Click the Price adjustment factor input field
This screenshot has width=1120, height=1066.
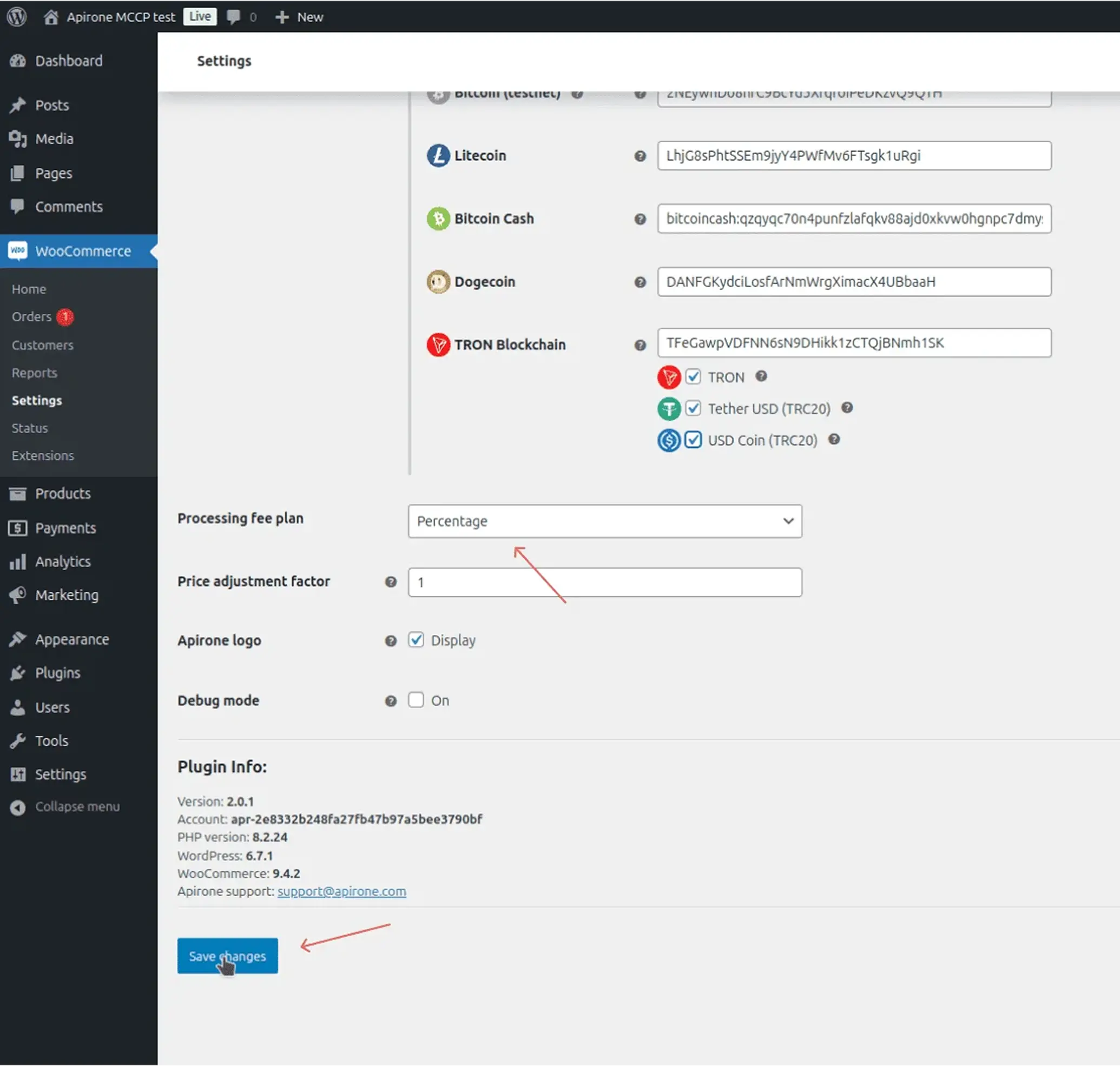pos(605,582)
